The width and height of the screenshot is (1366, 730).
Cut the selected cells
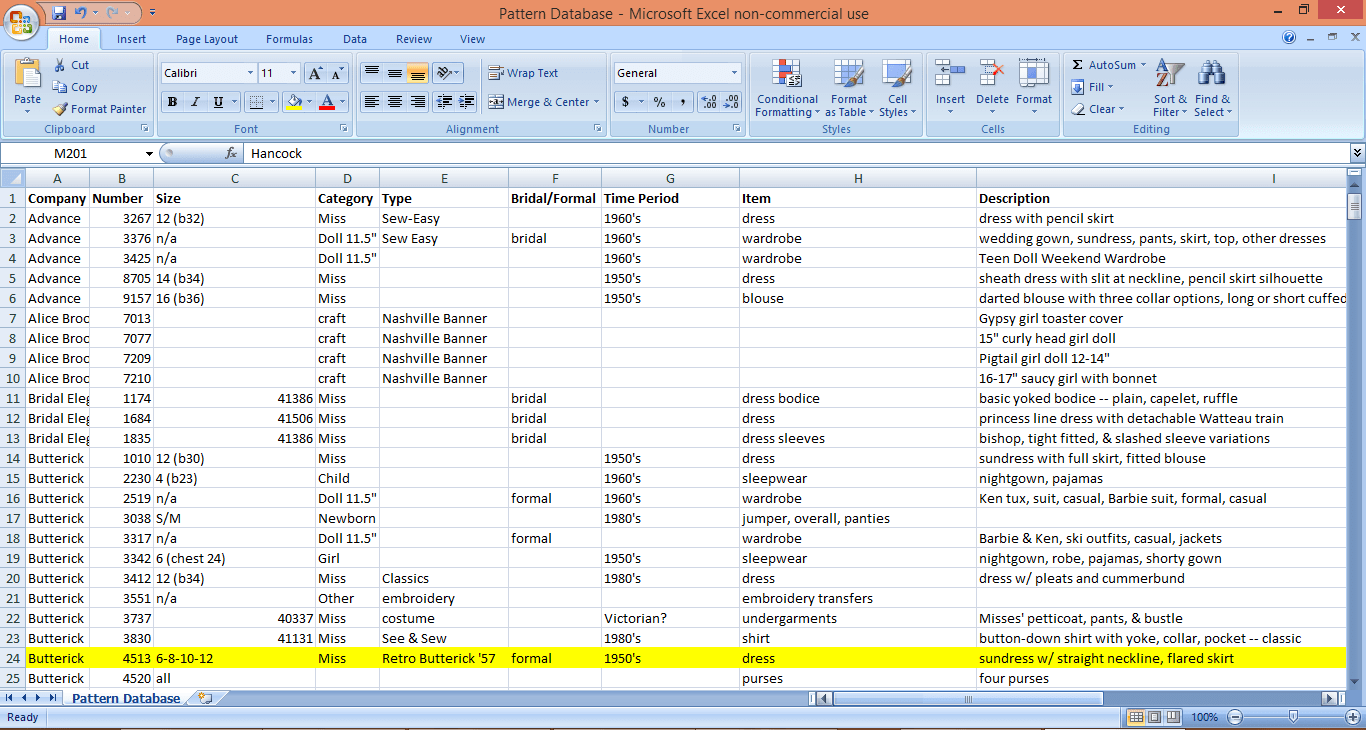pyautogui.click(x=72, y=65)
